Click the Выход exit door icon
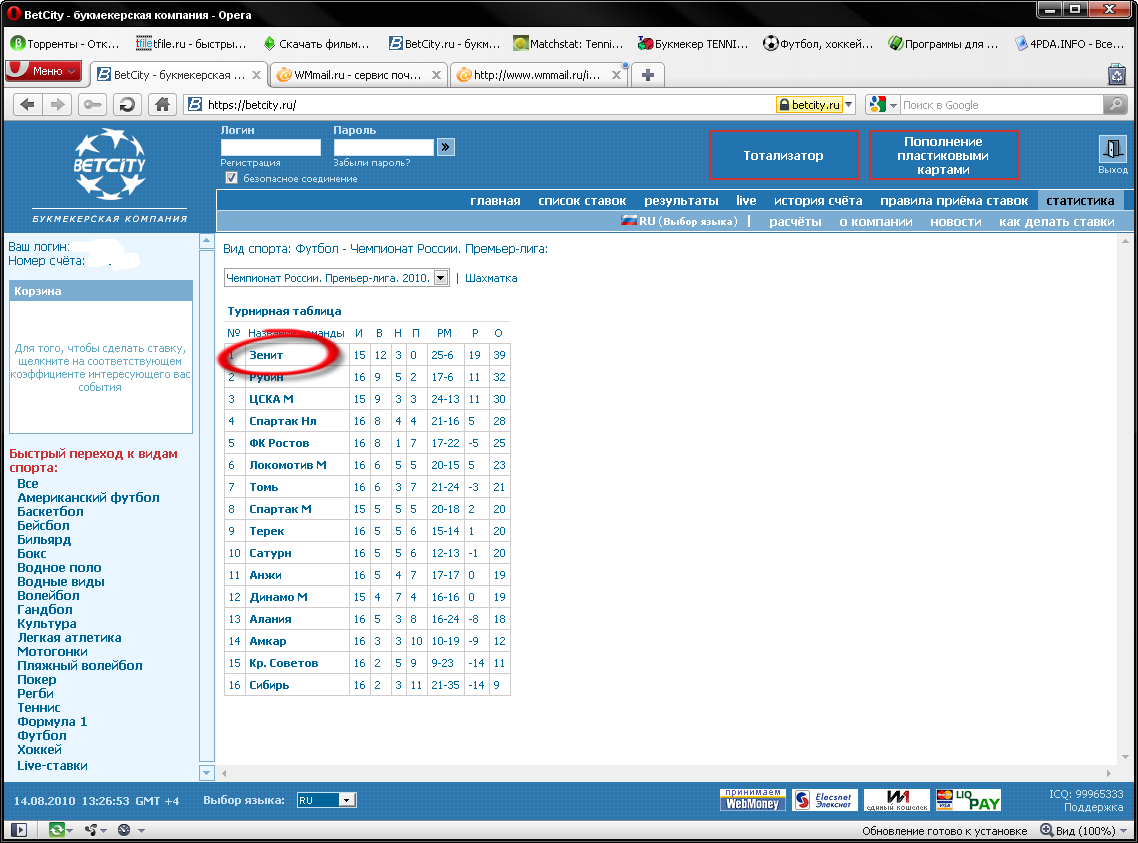The image size is (1138, 843). pyautogui.click(x=1112, y=149)
